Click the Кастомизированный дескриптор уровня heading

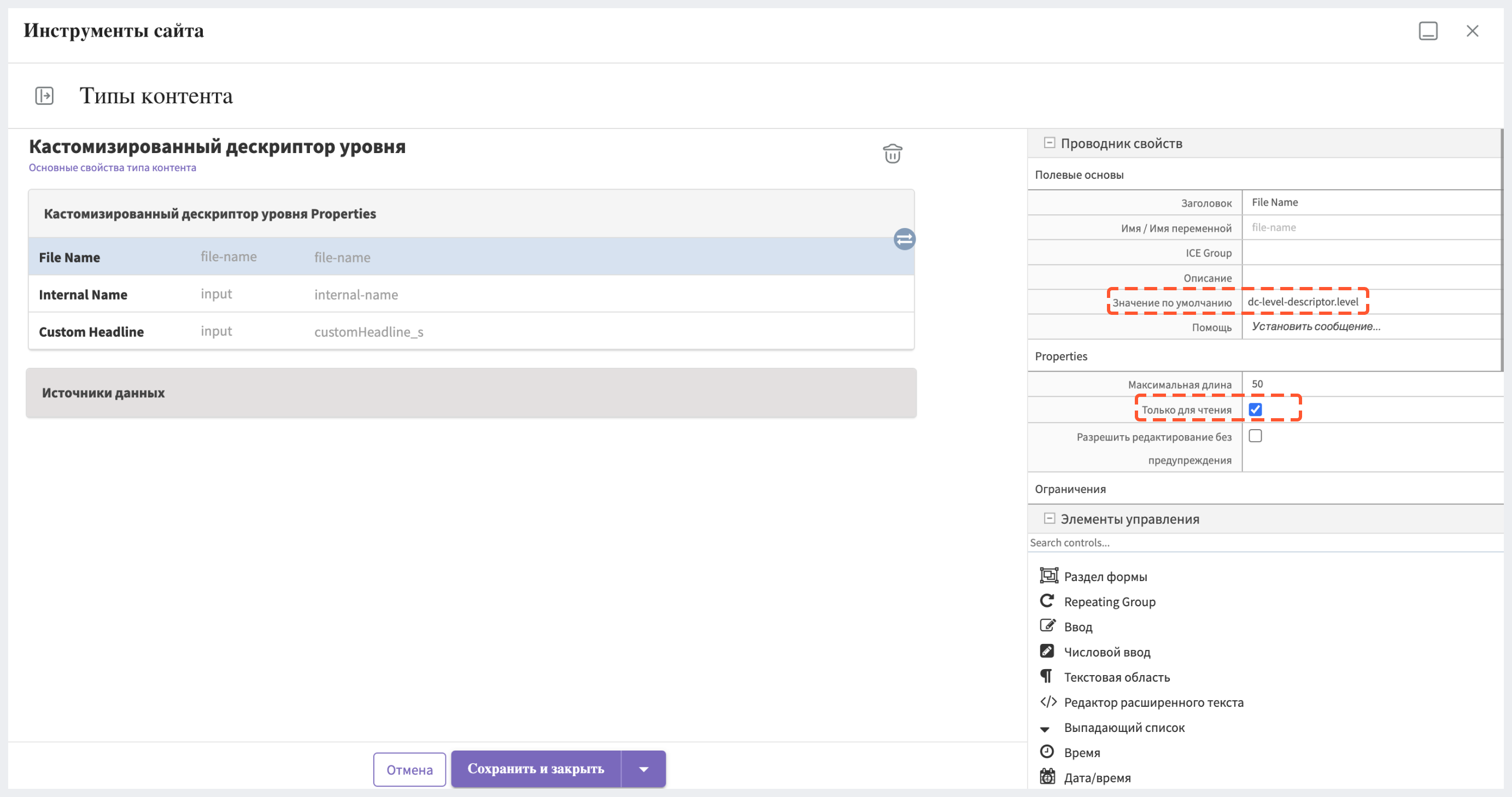click(217, 146)
